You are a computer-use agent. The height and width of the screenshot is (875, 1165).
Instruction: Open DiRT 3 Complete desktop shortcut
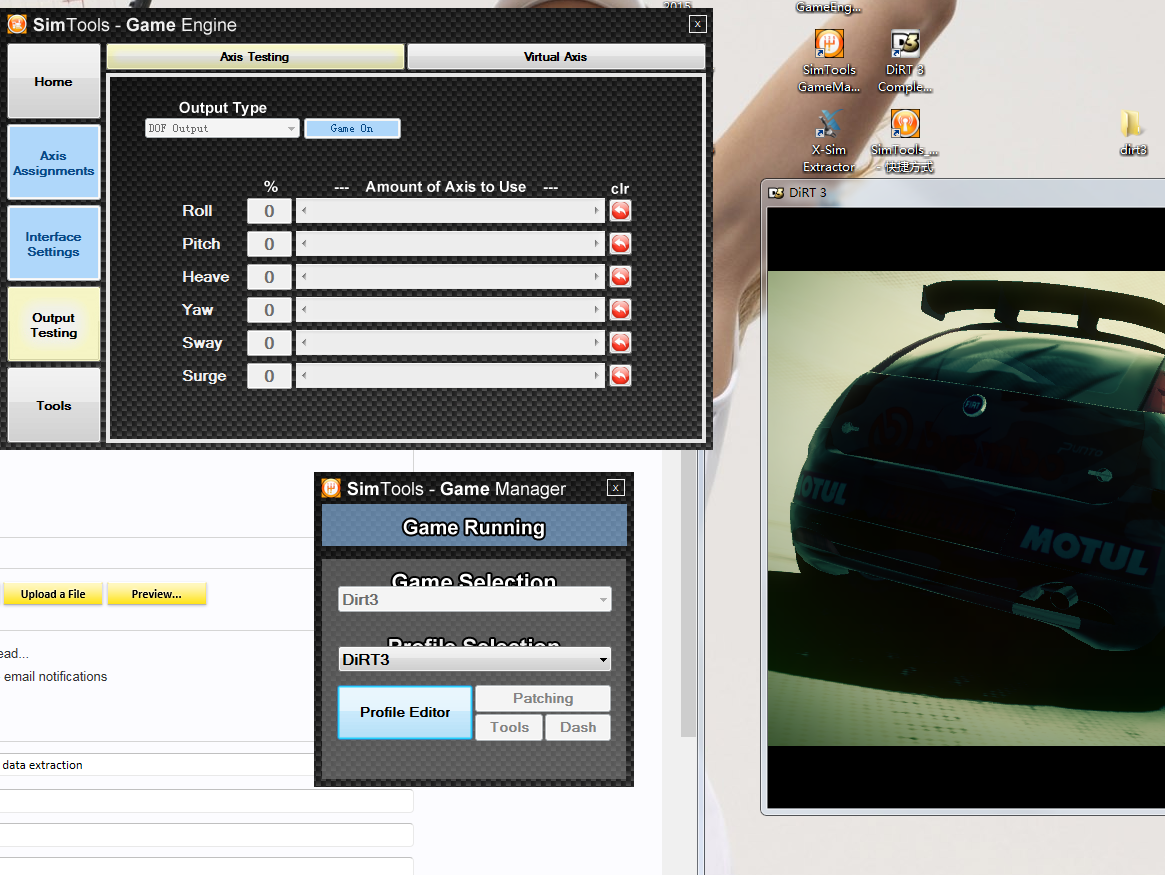(x=905, y=62)
